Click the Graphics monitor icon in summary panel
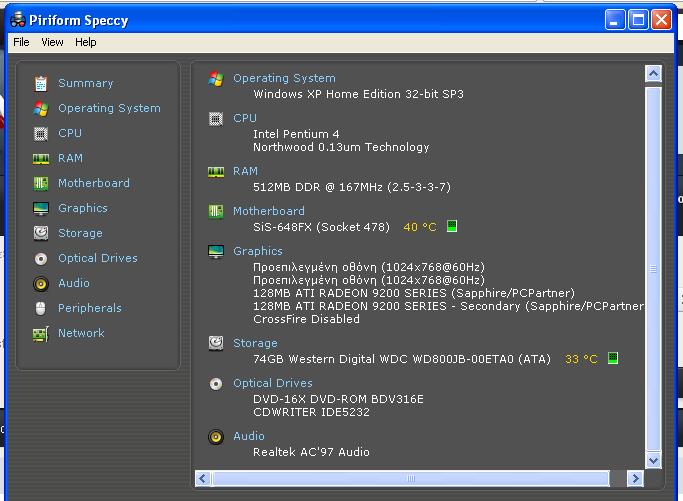683x501 pixels. click(x=216, y=251)
